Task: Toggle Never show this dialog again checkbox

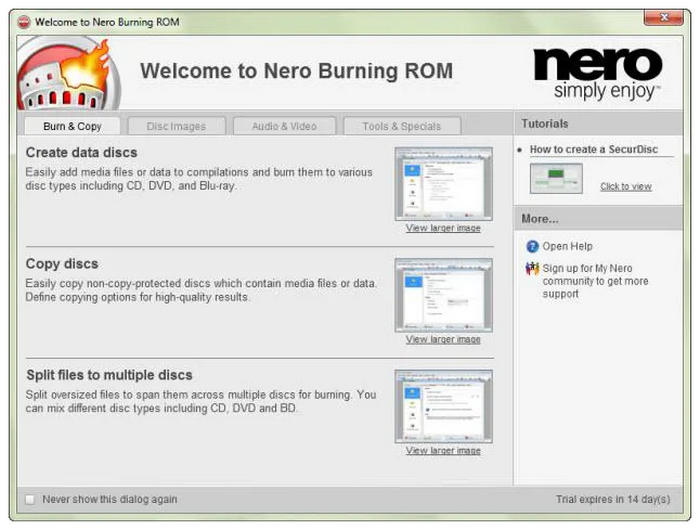Action: pyautogui.click(x=30, y=499)
